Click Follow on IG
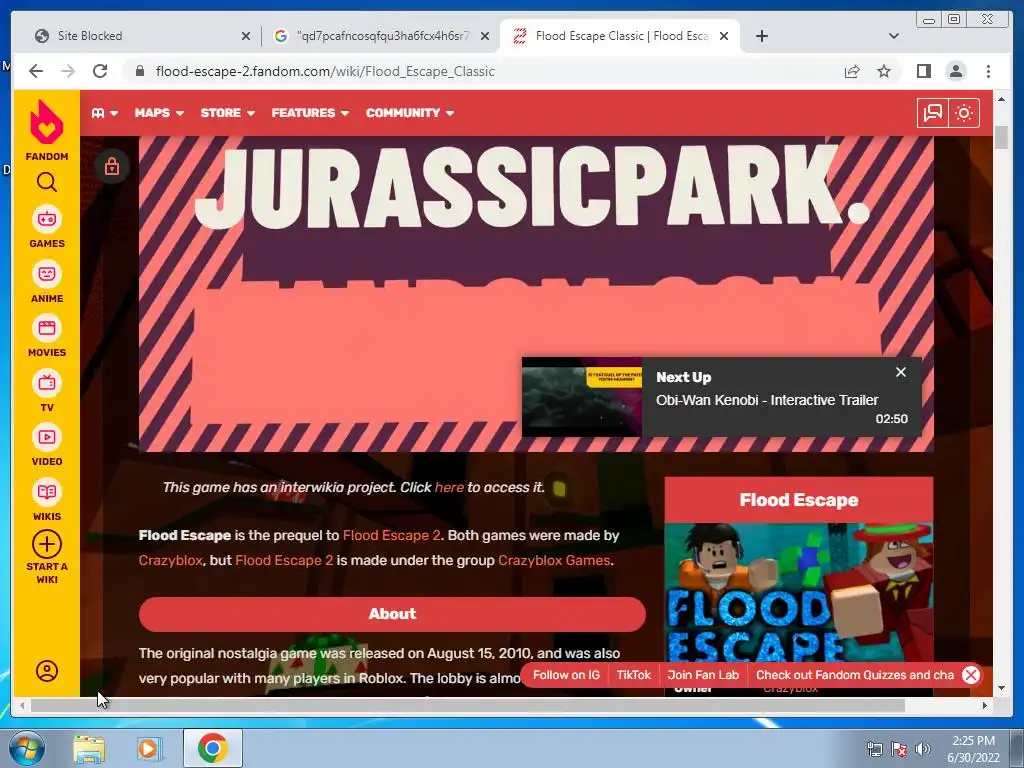 (x=566, y=675)
